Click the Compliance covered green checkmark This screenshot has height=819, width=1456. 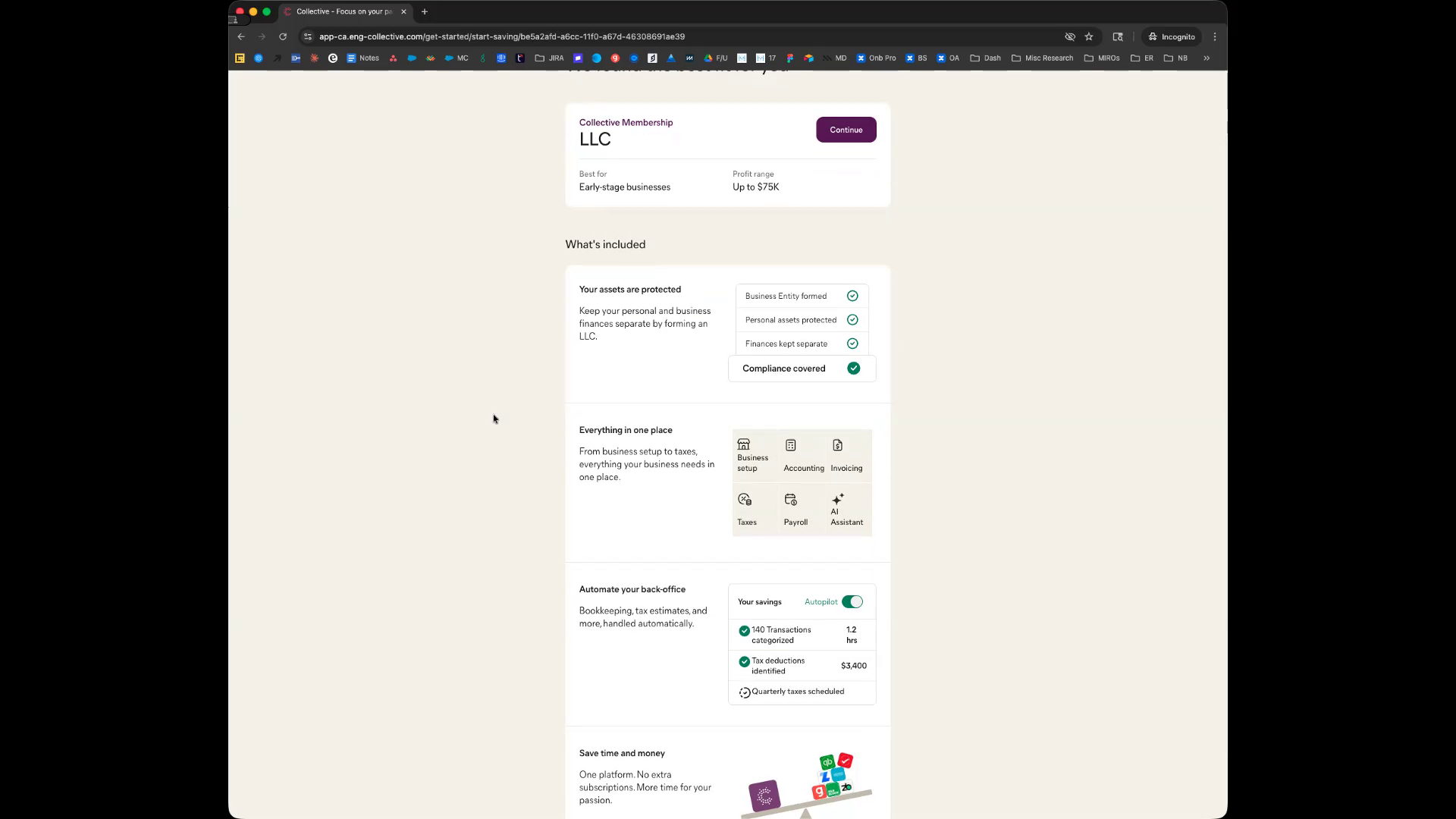click(853, 369)
